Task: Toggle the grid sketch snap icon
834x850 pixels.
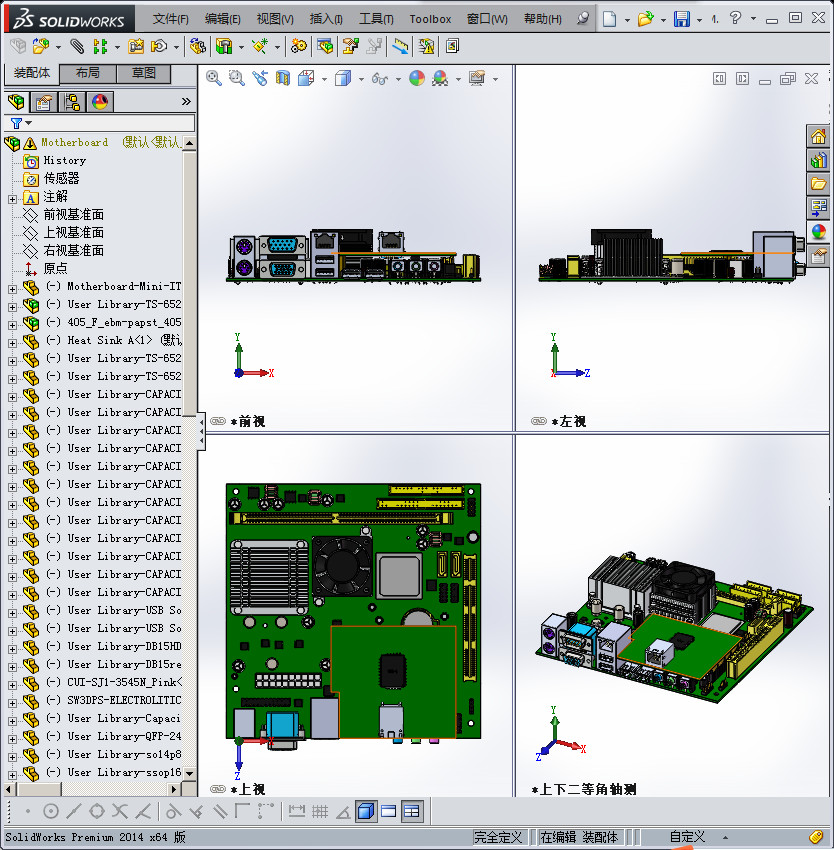Action: coord(320,812)
